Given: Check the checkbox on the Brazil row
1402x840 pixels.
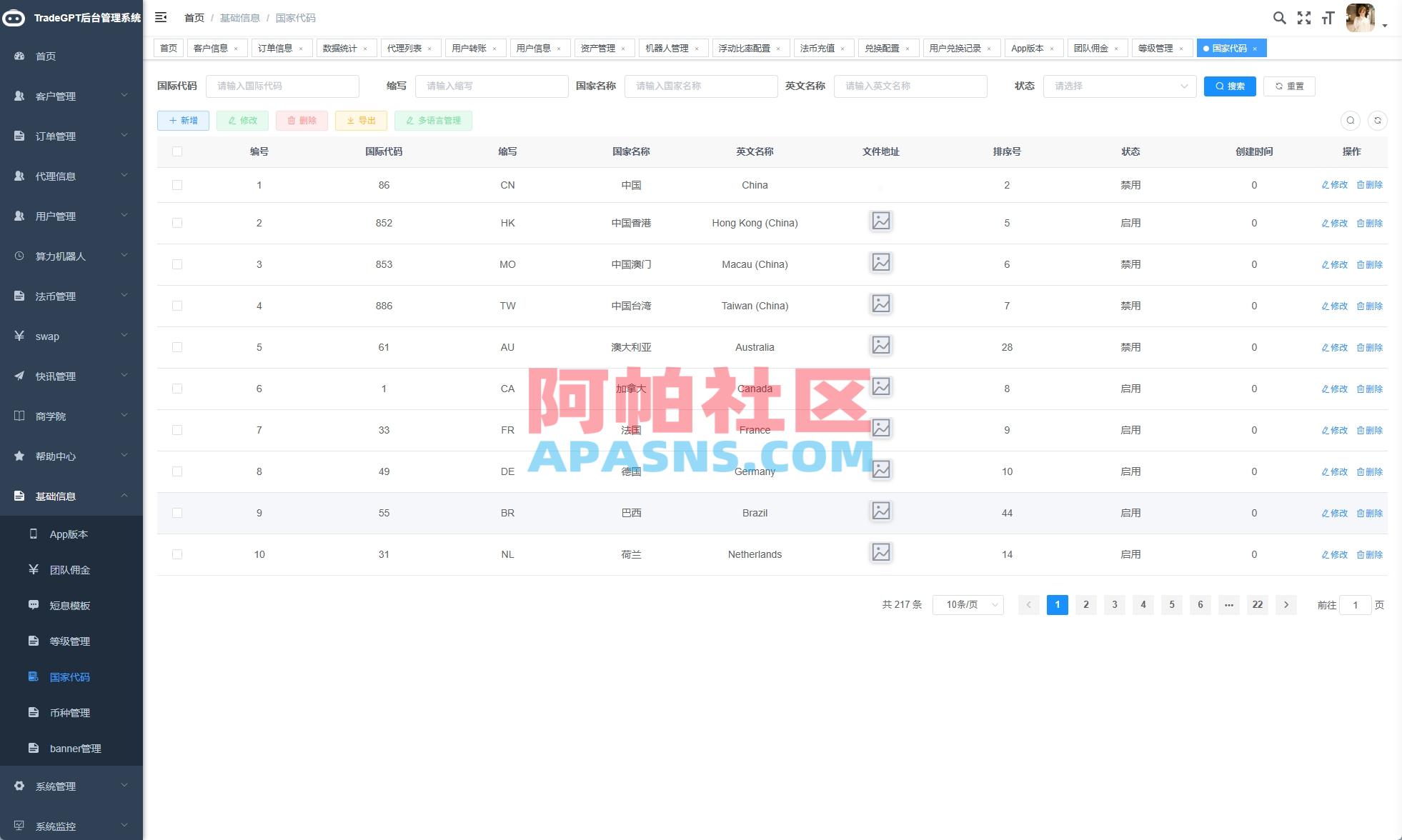Looking at the screenshot, I should (x=177, y=512).
